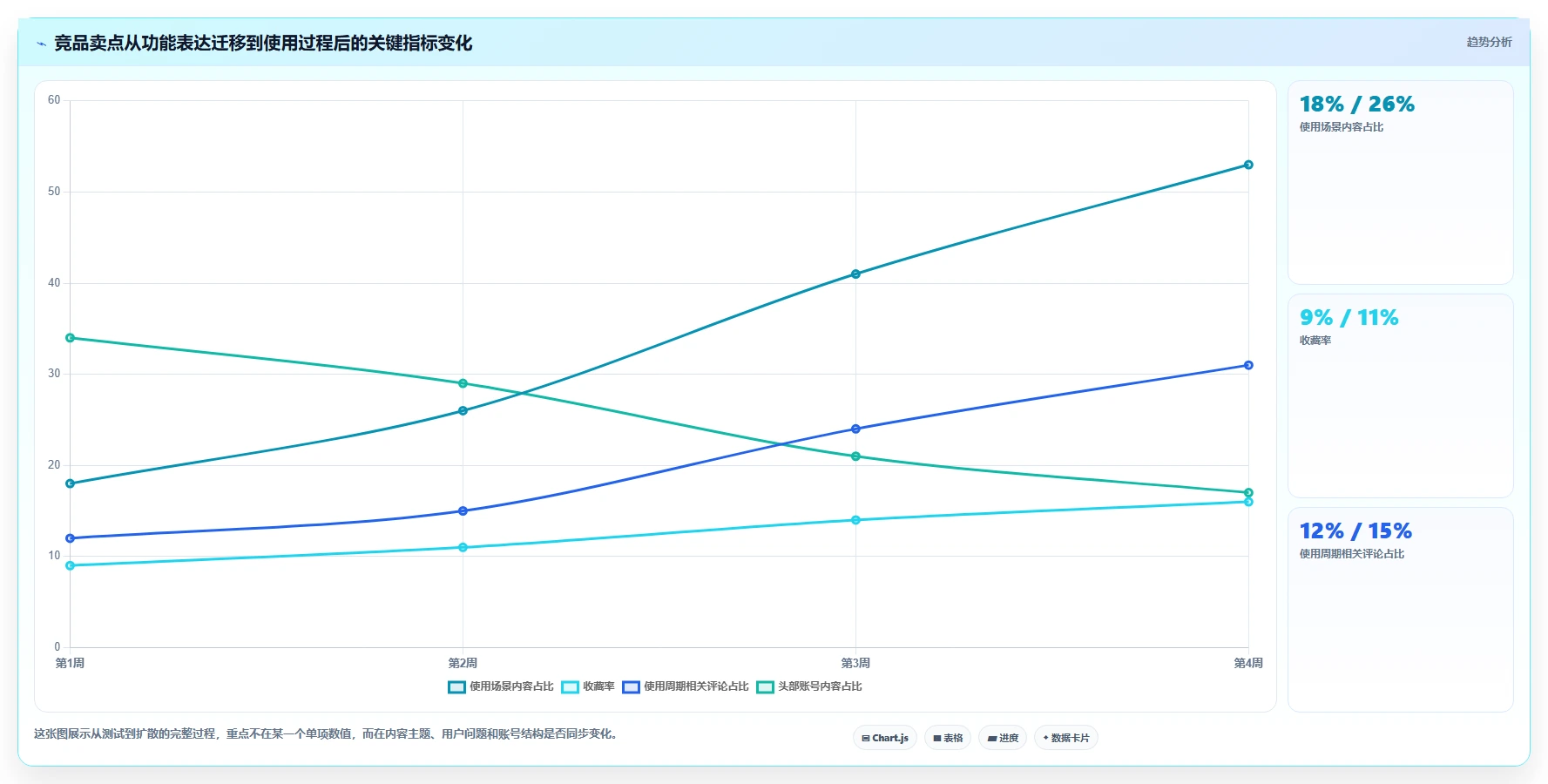Click 使用周期相关评论占比 point at 第4周
This screenshot has height=784, width=1548.
click(1248, 365)
